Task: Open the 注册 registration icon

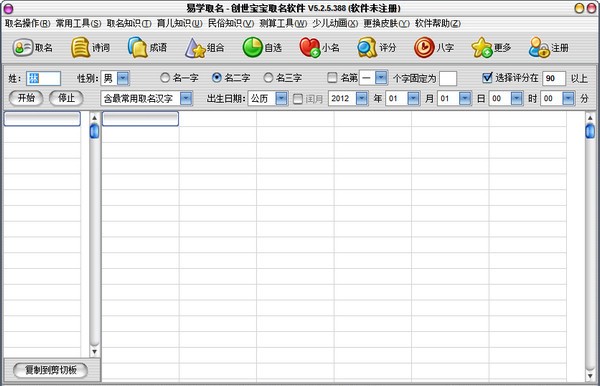Action: [x=549, y=48]
